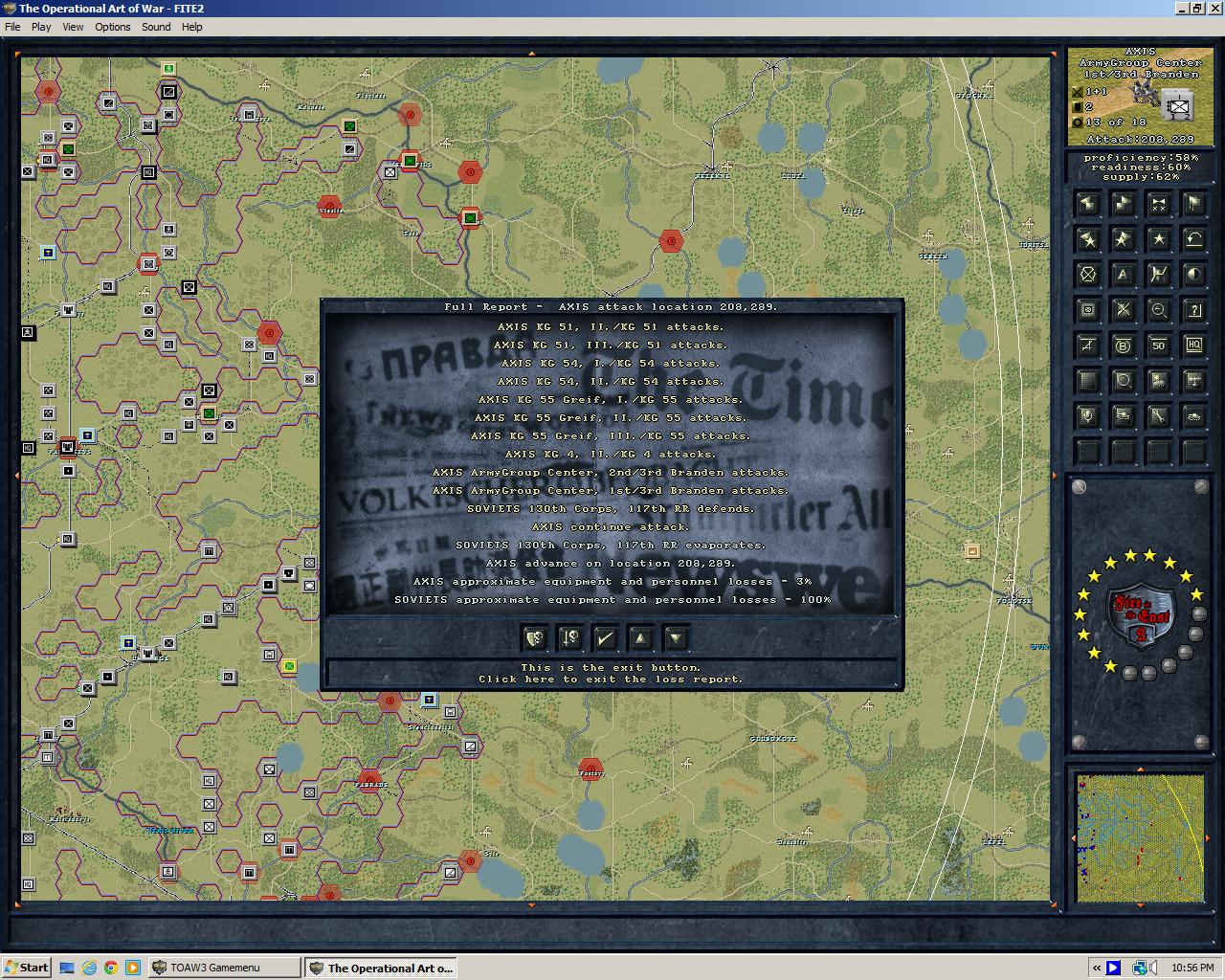Click The Operational Art of War taskbar button
This screenshot has height=980, width=1225.
(x=381, y=968)
